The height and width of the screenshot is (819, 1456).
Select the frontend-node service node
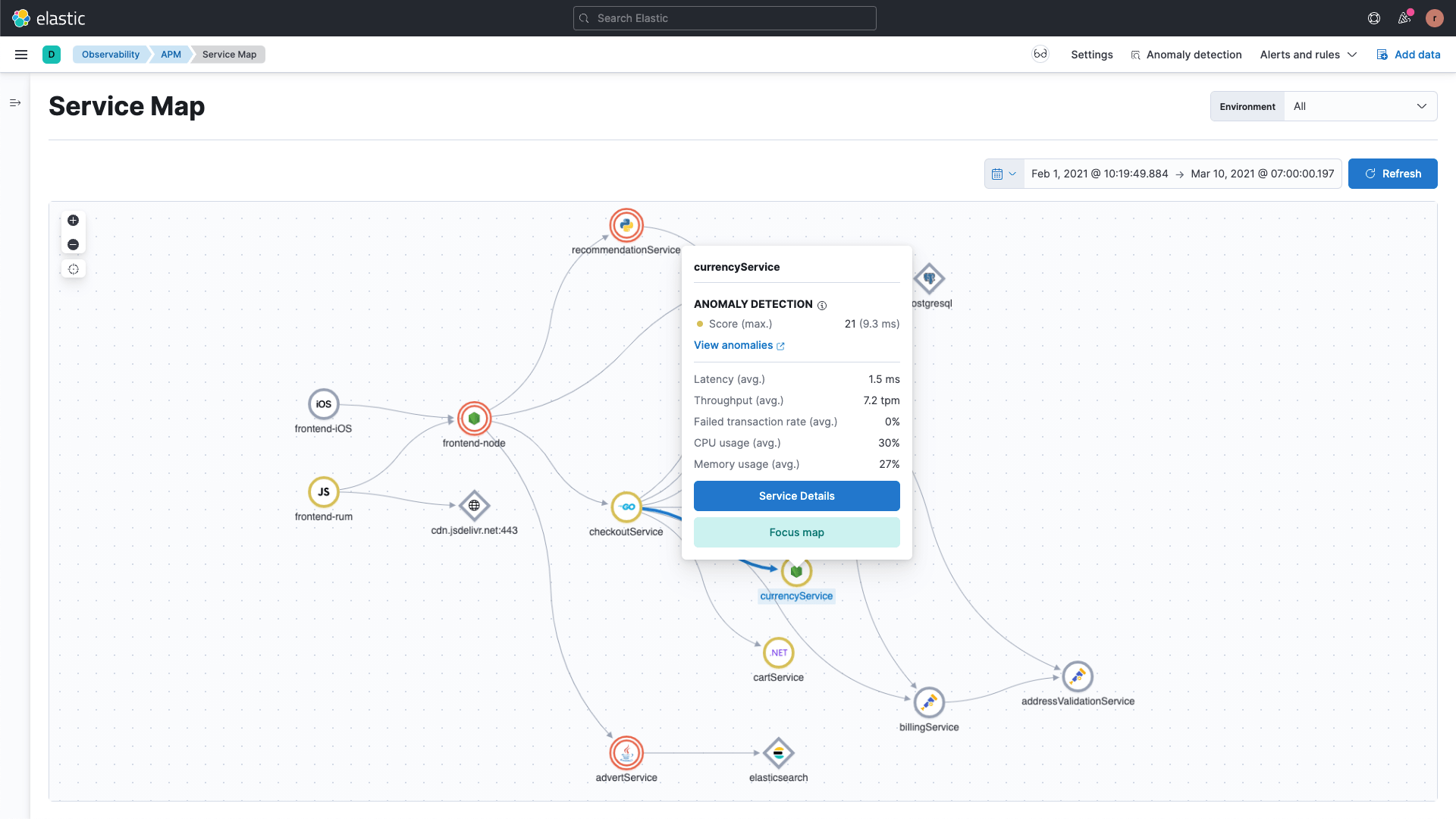pos(474,418)
